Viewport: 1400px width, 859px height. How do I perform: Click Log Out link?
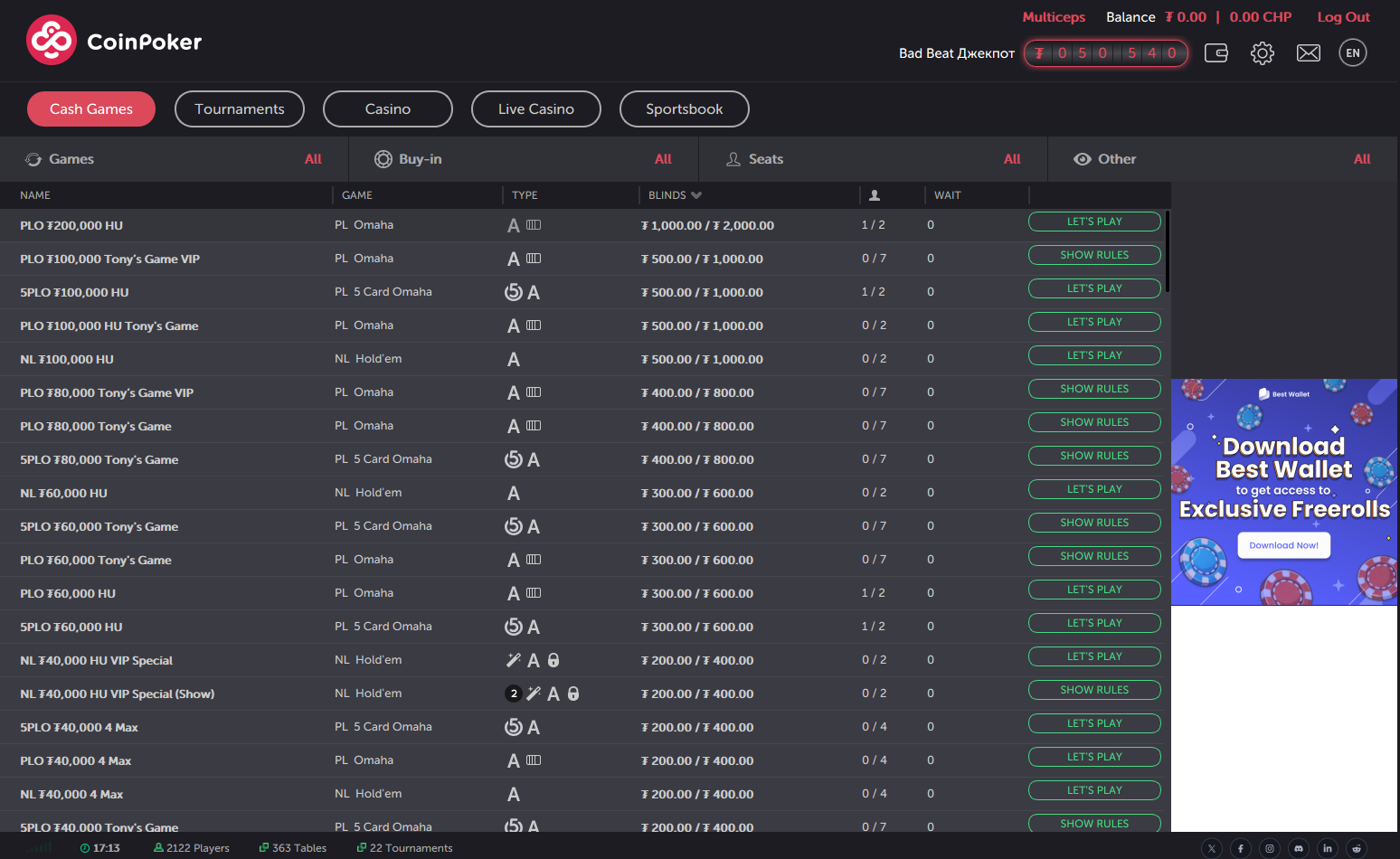click(1342, 17)
